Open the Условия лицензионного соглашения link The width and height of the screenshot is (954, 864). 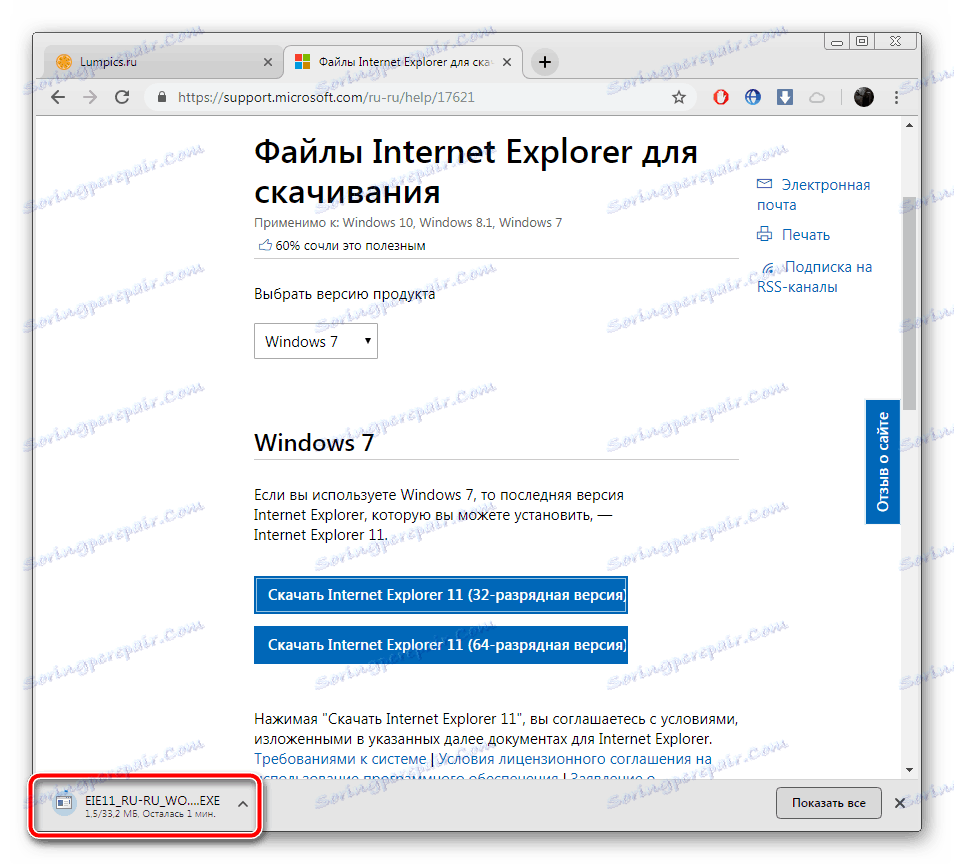575,759
